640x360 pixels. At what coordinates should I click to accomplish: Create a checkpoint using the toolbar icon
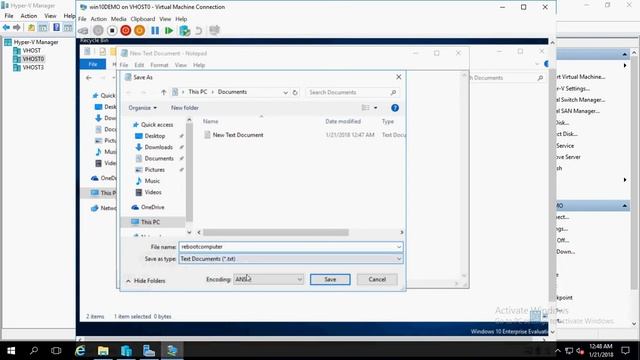(x=184, y=31)
